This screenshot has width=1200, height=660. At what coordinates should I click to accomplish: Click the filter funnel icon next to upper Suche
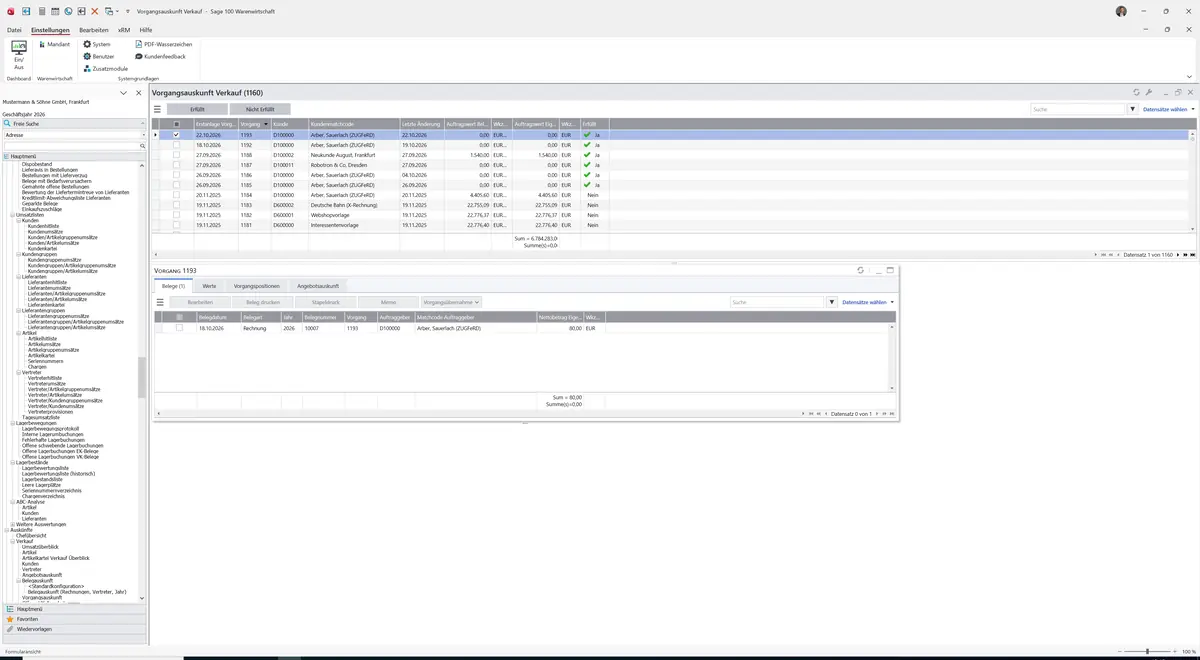(1133, 109)
